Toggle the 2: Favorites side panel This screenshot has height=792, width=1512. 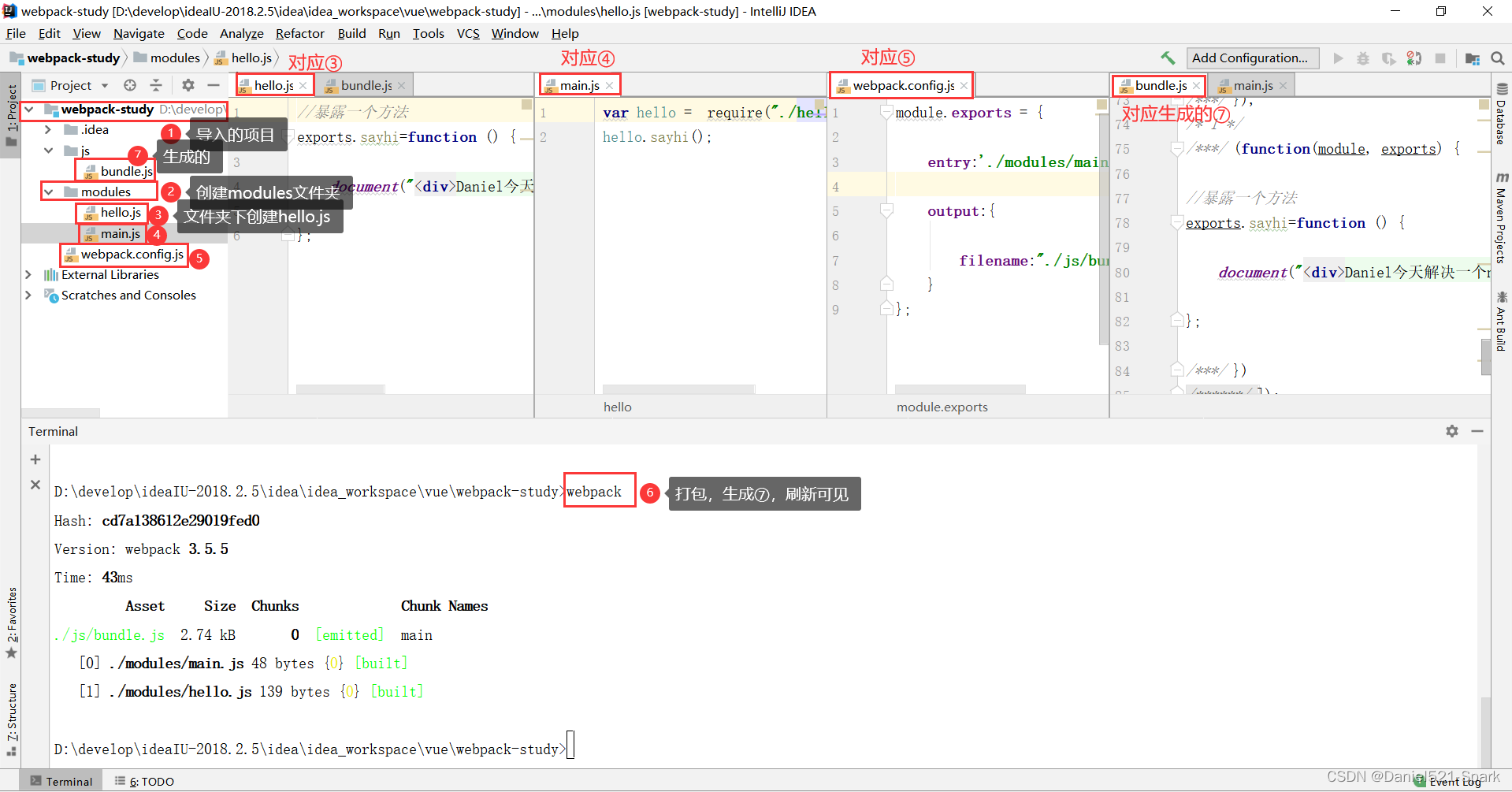11,623
